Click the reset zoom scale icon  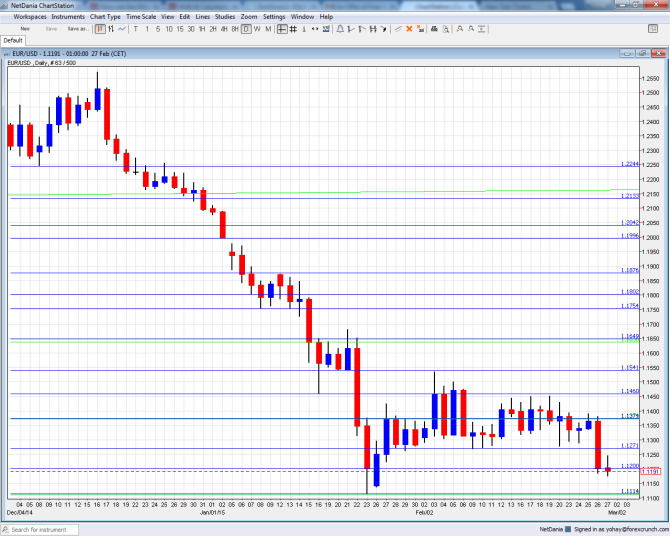[x=482, y=29]
